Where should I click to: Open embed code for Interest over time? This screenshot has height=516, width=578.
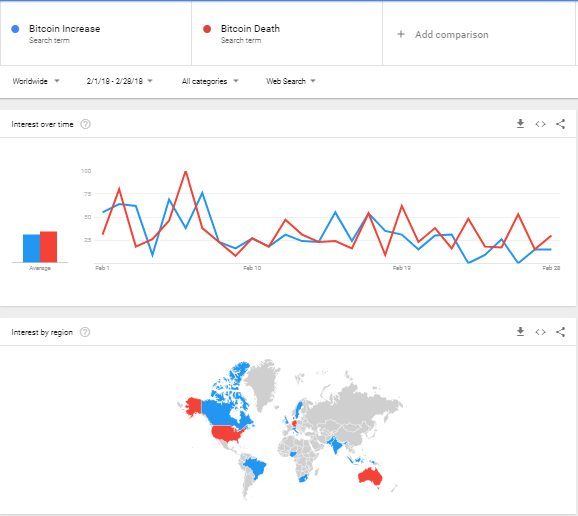click(540, 124)
